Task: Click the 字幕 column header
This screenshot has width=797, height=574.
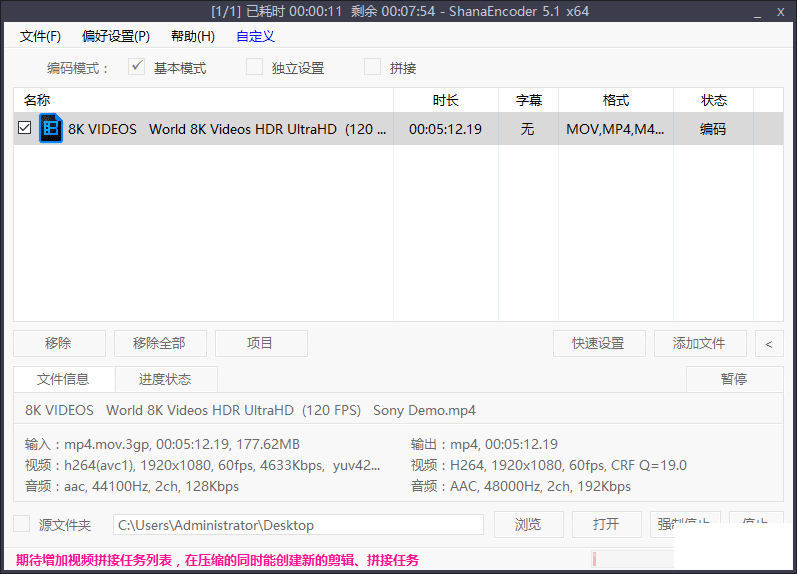Action: coord(529,100)
